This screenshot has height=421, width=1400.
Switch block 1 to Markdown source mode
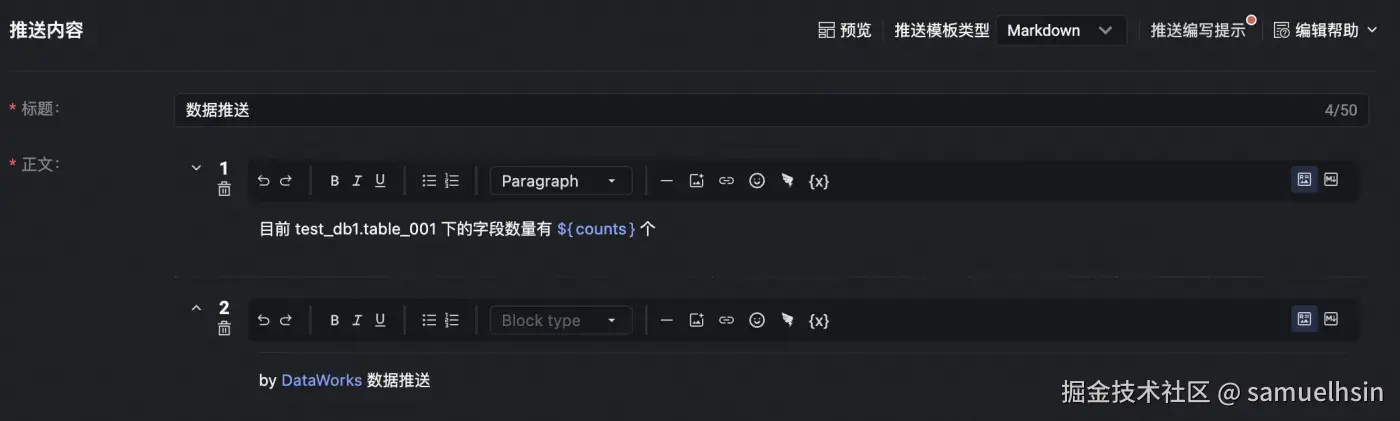pos(1331,180)
